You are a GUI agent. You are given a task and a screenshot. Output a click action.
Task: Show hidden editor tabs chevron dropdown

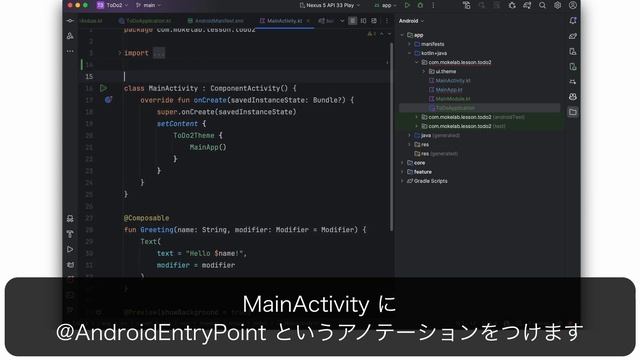[x=342, y=21]
